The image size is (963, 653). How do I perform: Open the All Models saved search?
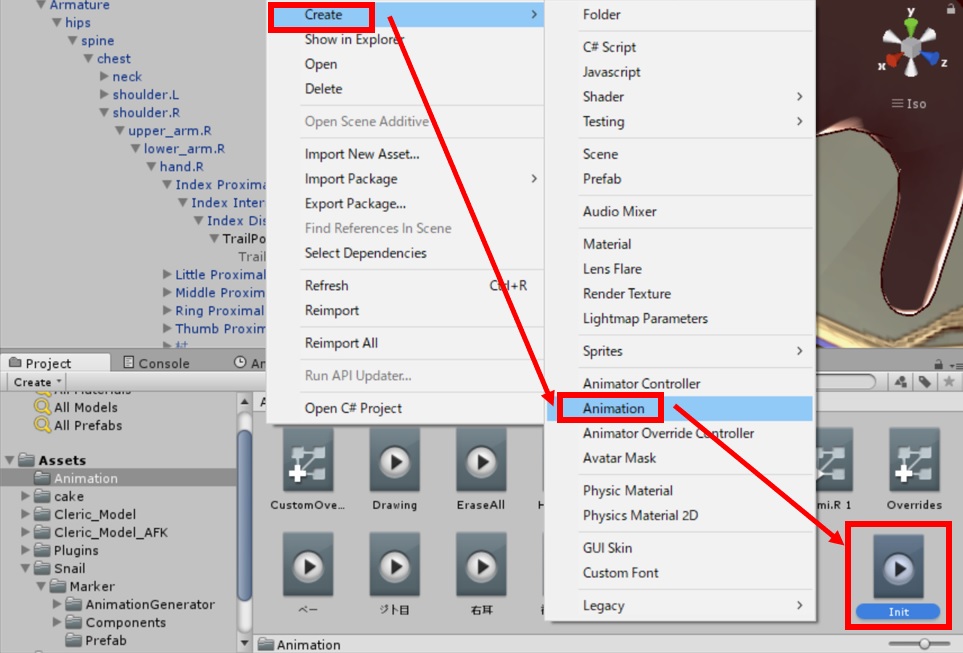tap(85, 407)
